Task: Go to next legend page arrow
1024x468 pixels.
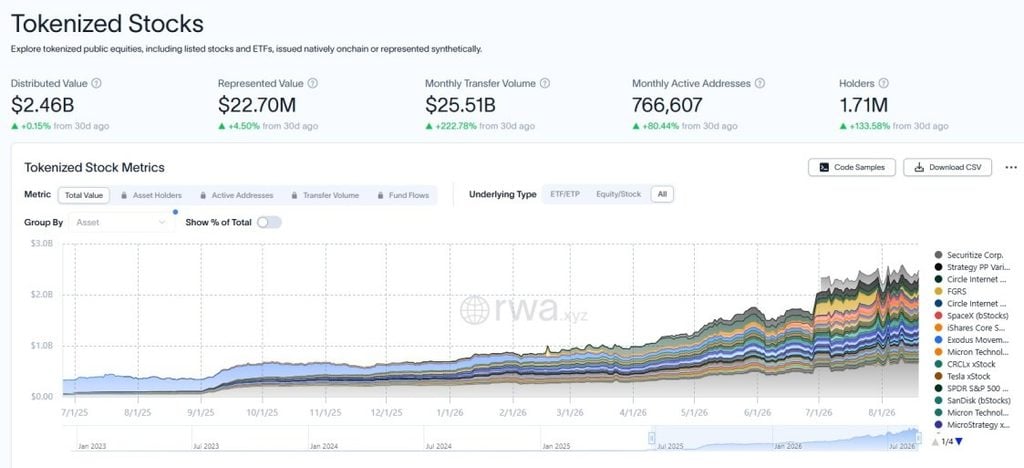Action: point(959,442)
